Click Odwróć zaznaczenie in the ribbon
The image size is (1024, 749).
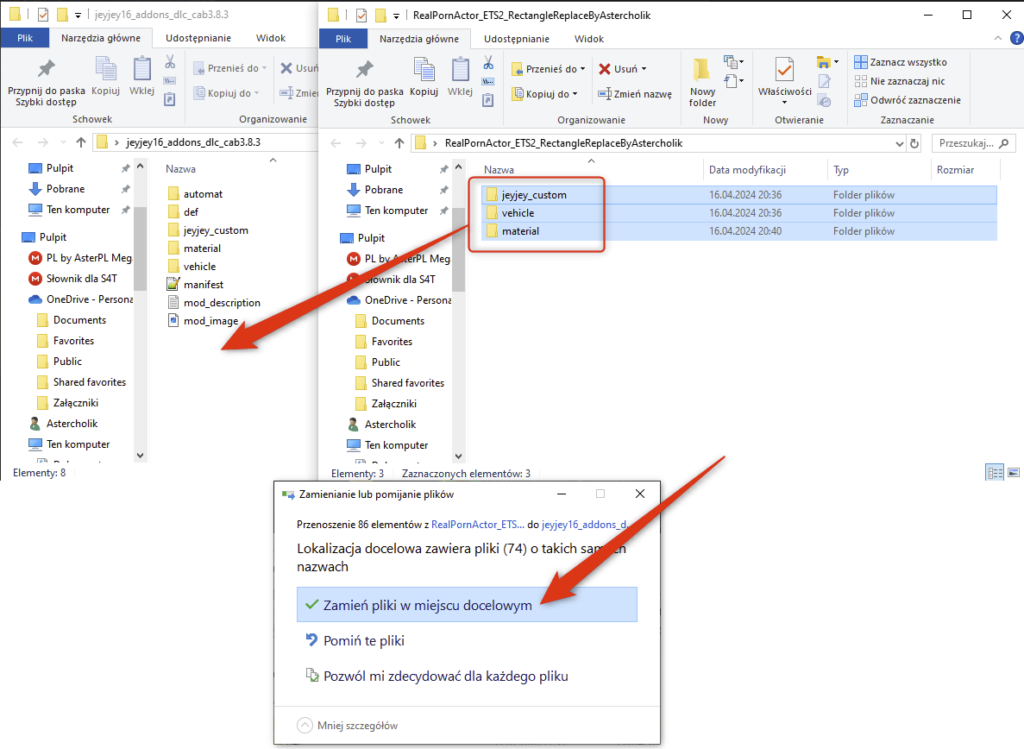pos(906,100)
